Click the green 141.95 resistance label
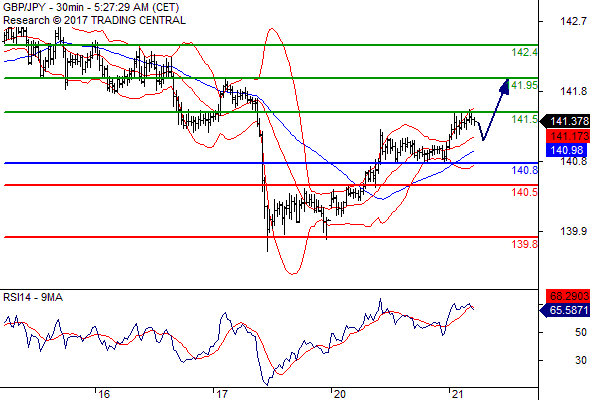Viewport: 590px width, 400px height. 523,85
